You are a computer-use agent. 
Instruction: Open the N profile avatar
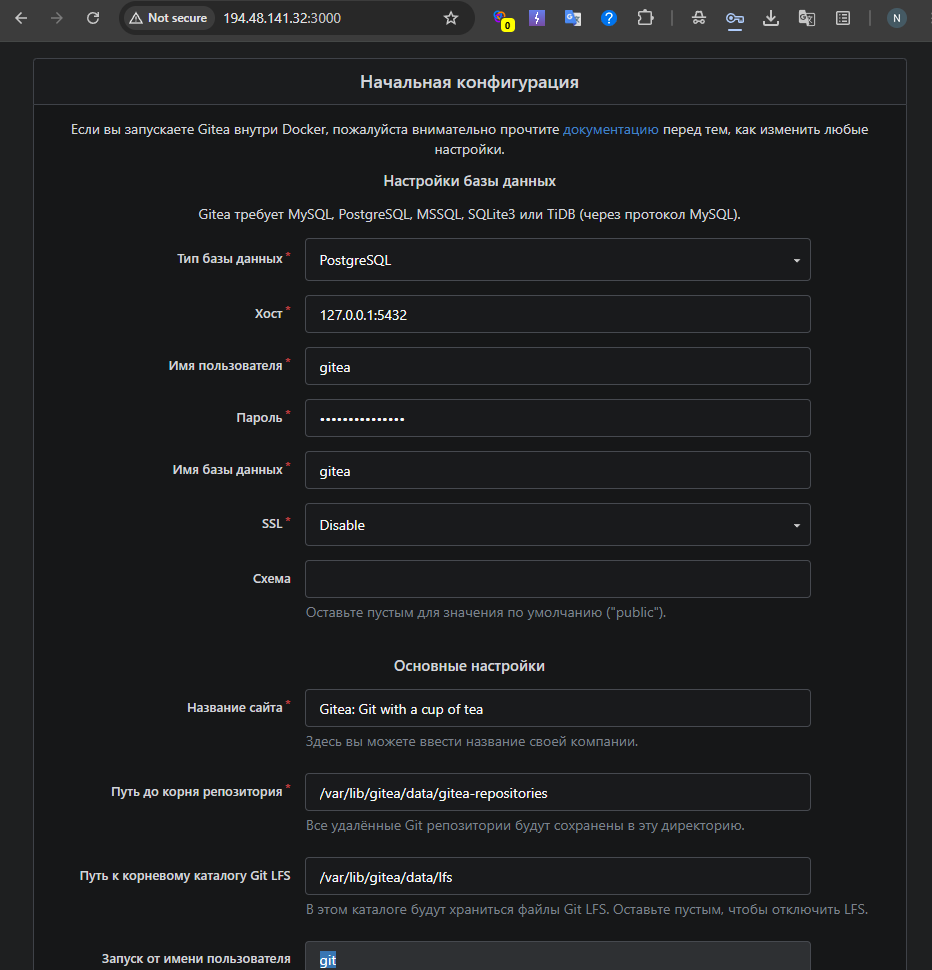pyautogui.click(x=897, y=19)
